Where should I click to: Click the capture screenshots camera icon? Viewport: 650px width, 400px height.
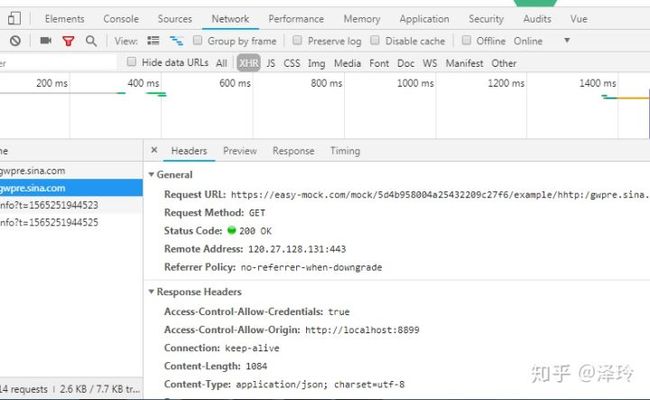tap(46, 41)
